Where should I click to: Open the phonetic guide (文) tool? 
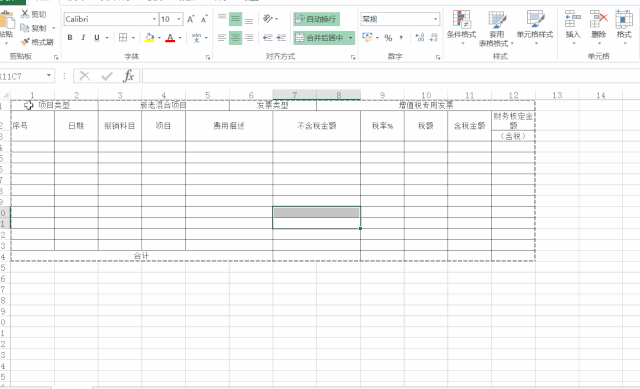point(196,38)
